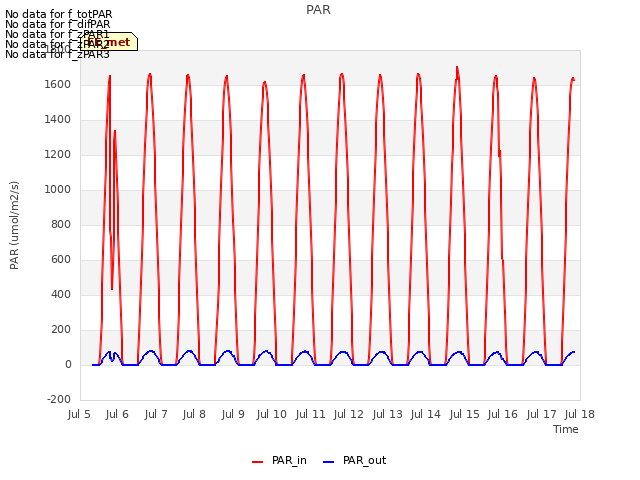Click the Jul 14 x-axis tick label

tap(426, 415)
